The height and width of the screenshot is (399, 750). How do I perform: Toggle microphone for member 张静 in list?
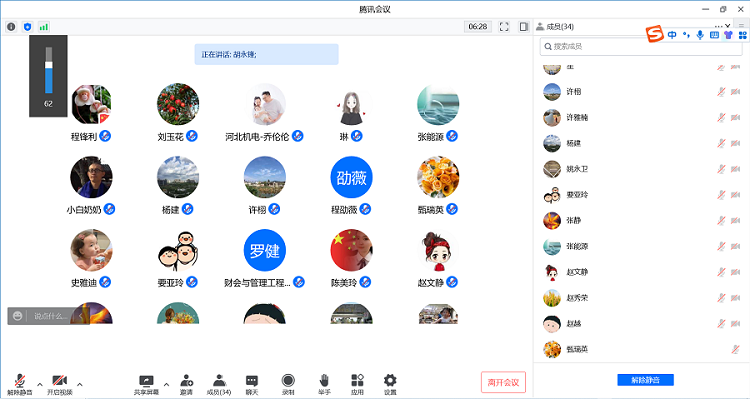pos(721,221)
